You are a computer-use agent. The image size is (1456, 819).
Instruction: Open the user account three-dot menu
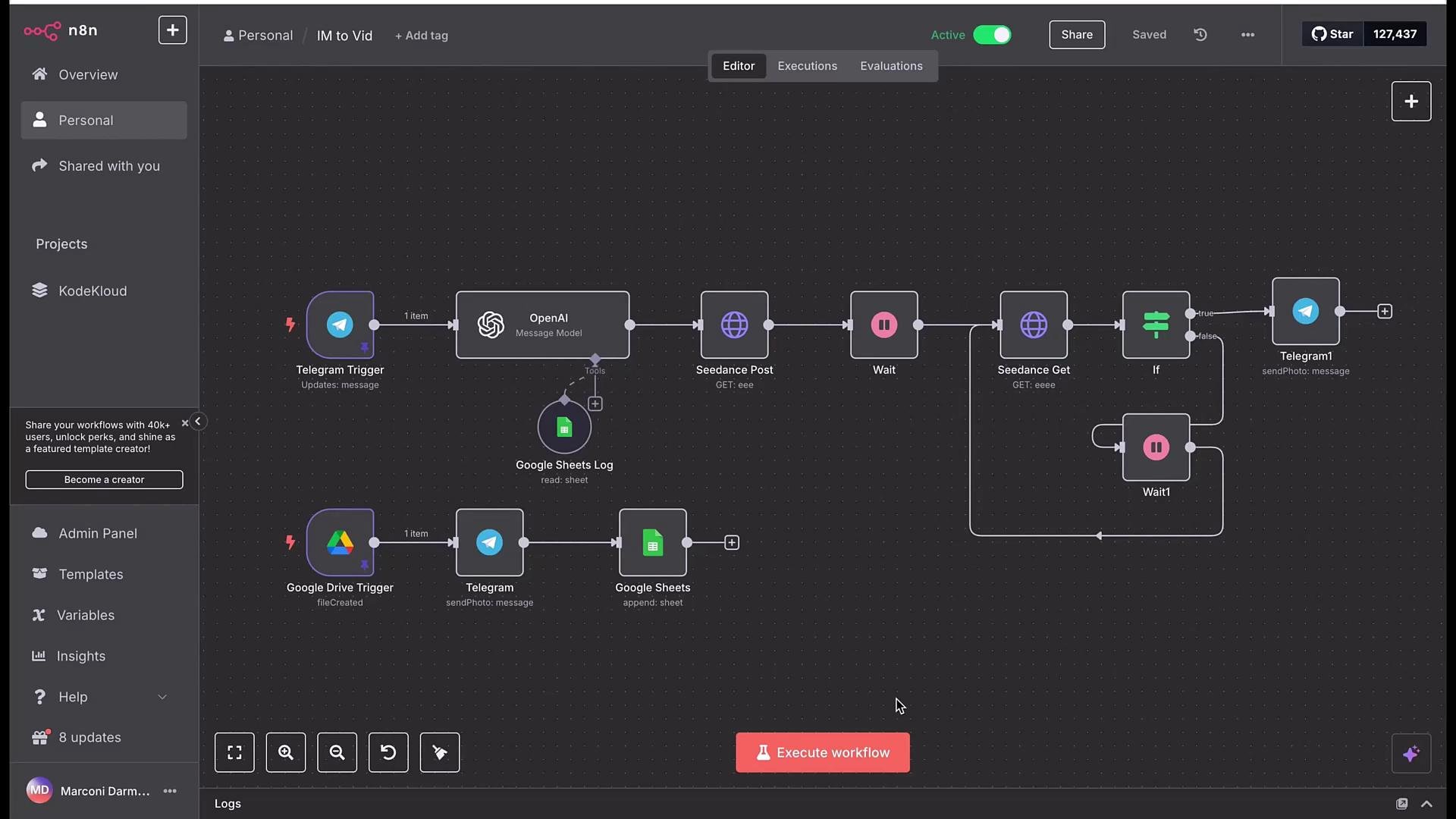[170, 791]
